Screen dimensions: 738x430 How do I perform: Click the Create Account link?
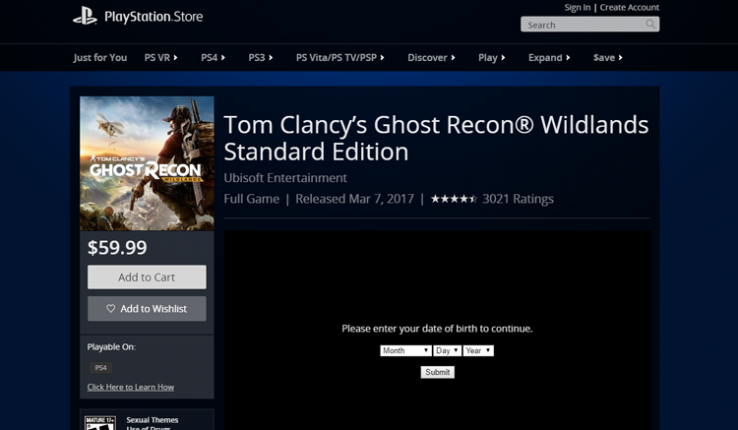[629, 8]
